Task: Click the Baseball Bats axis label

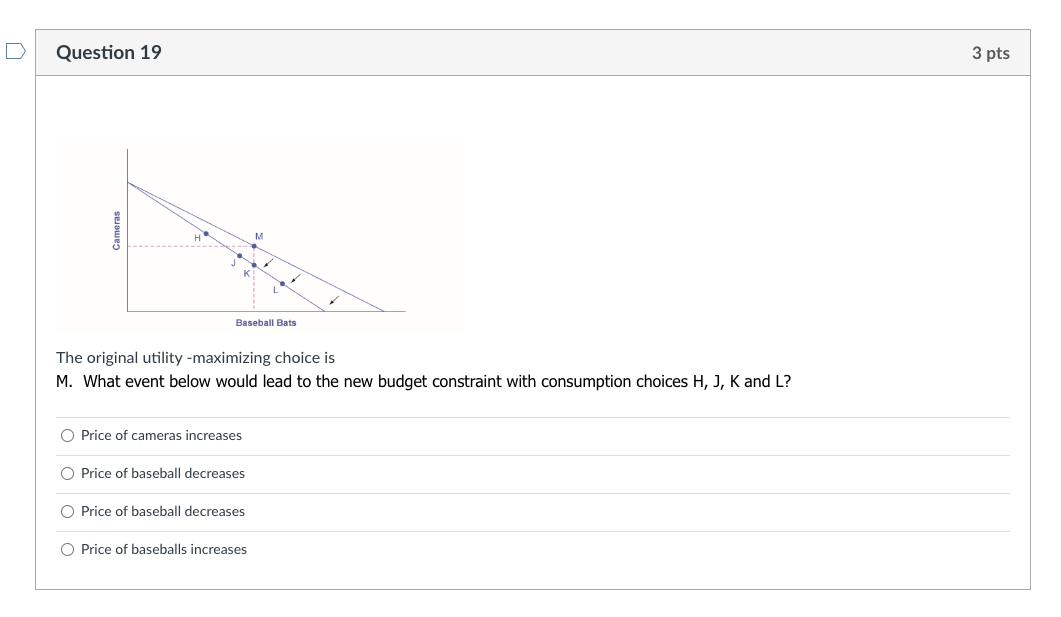Action: pos(266,322)
